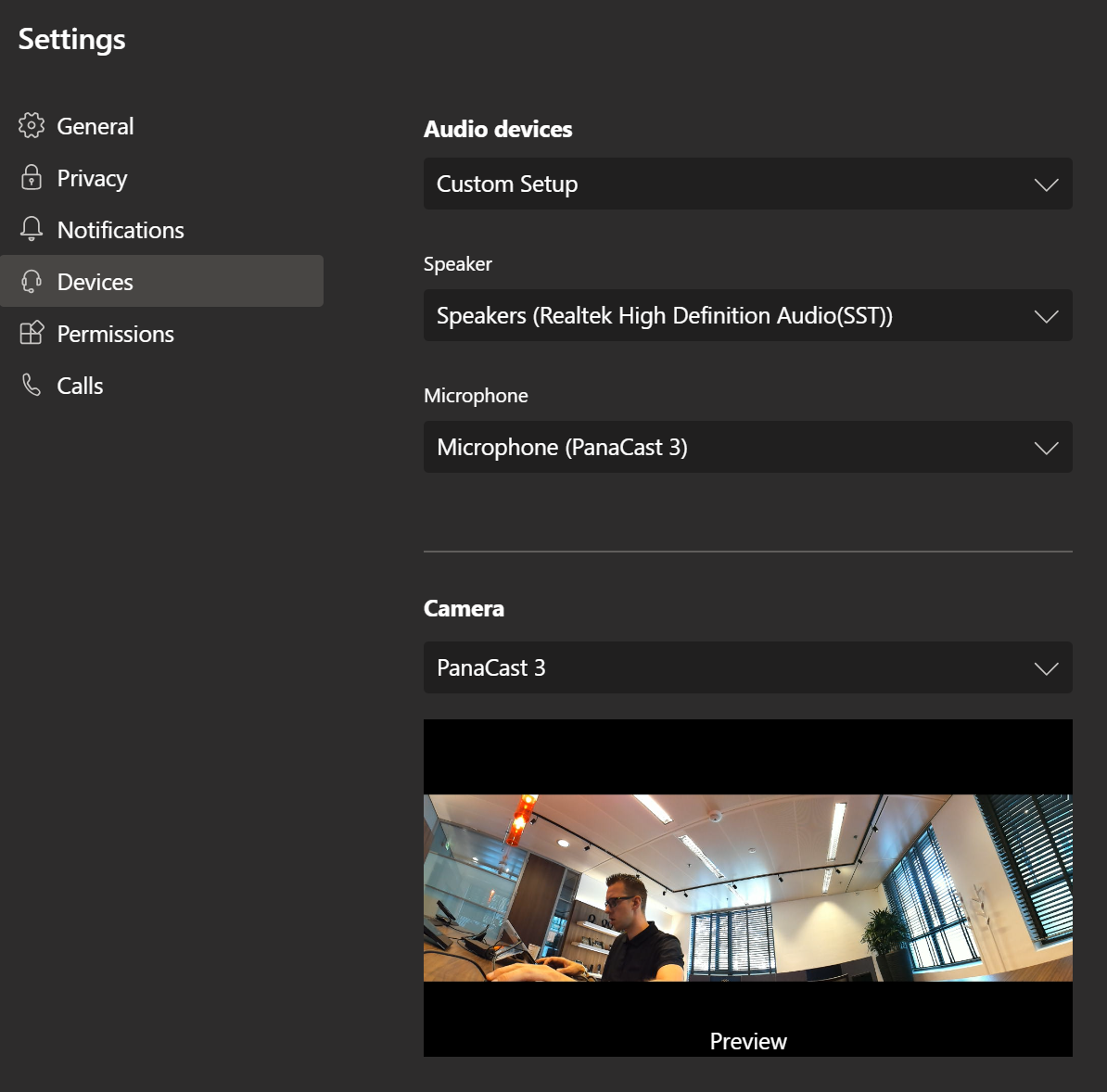The height and width of the screenshot is (1092, 1107).
Task: Show the Calls settings
Action: [81, 386]
